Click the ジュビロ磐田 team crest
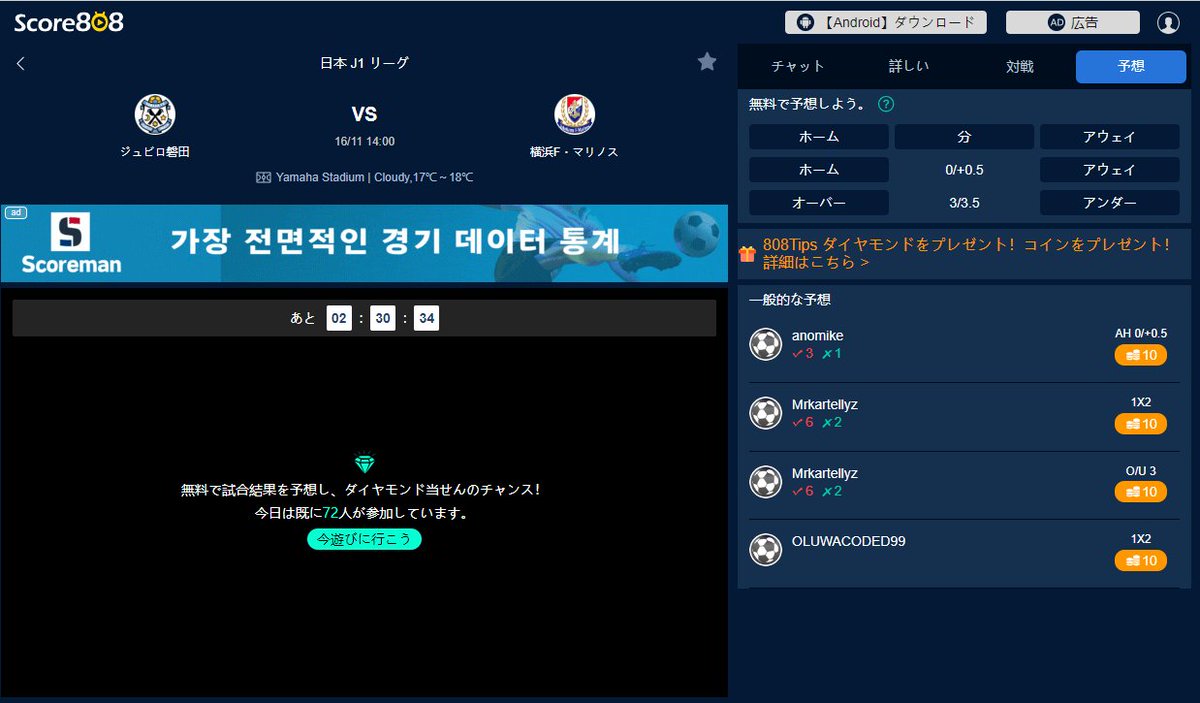The width and height of the screenshot is (1200, 703). pyautogui.click(x=155, y=114)
